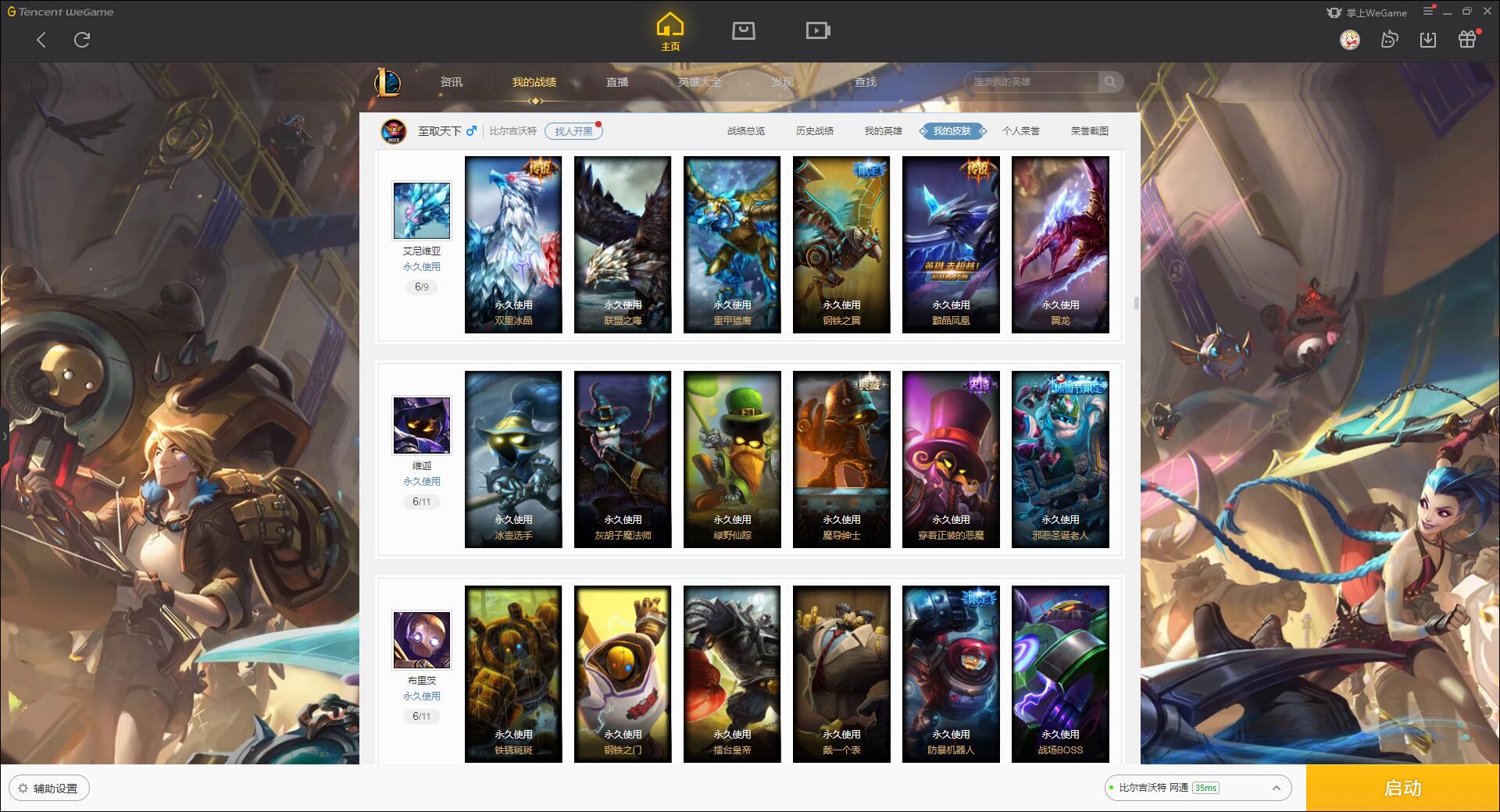Open the gift box icon
The image size is (1500, 812).
[1467, 40]
